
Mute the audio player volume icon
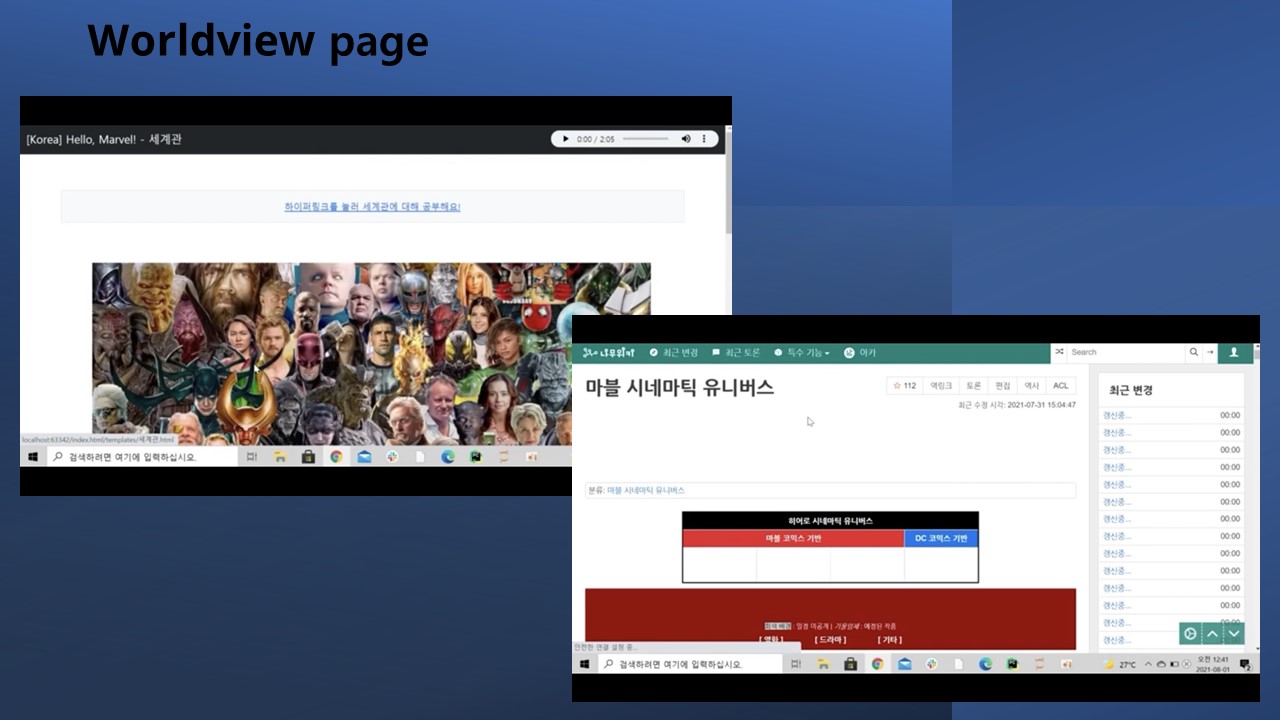[x=686, y=139]
